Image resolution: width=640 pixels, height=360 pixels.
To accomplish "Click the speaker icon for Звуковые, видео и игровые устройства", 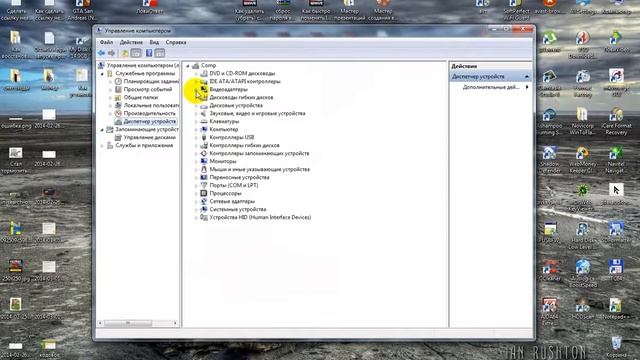I will [204, 113].
